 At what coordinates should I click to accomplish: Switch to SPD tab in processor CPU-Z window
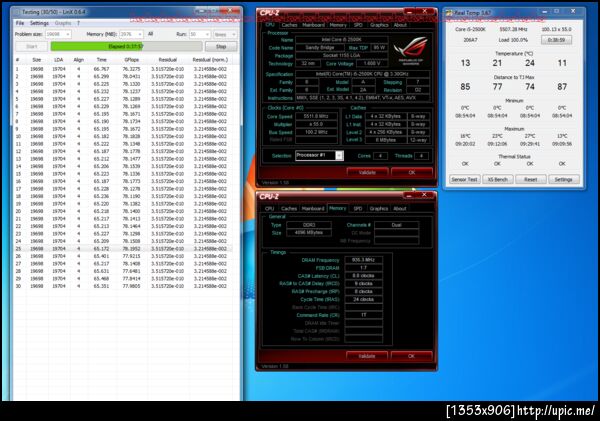pyautogui.click(x=358, y=25)
